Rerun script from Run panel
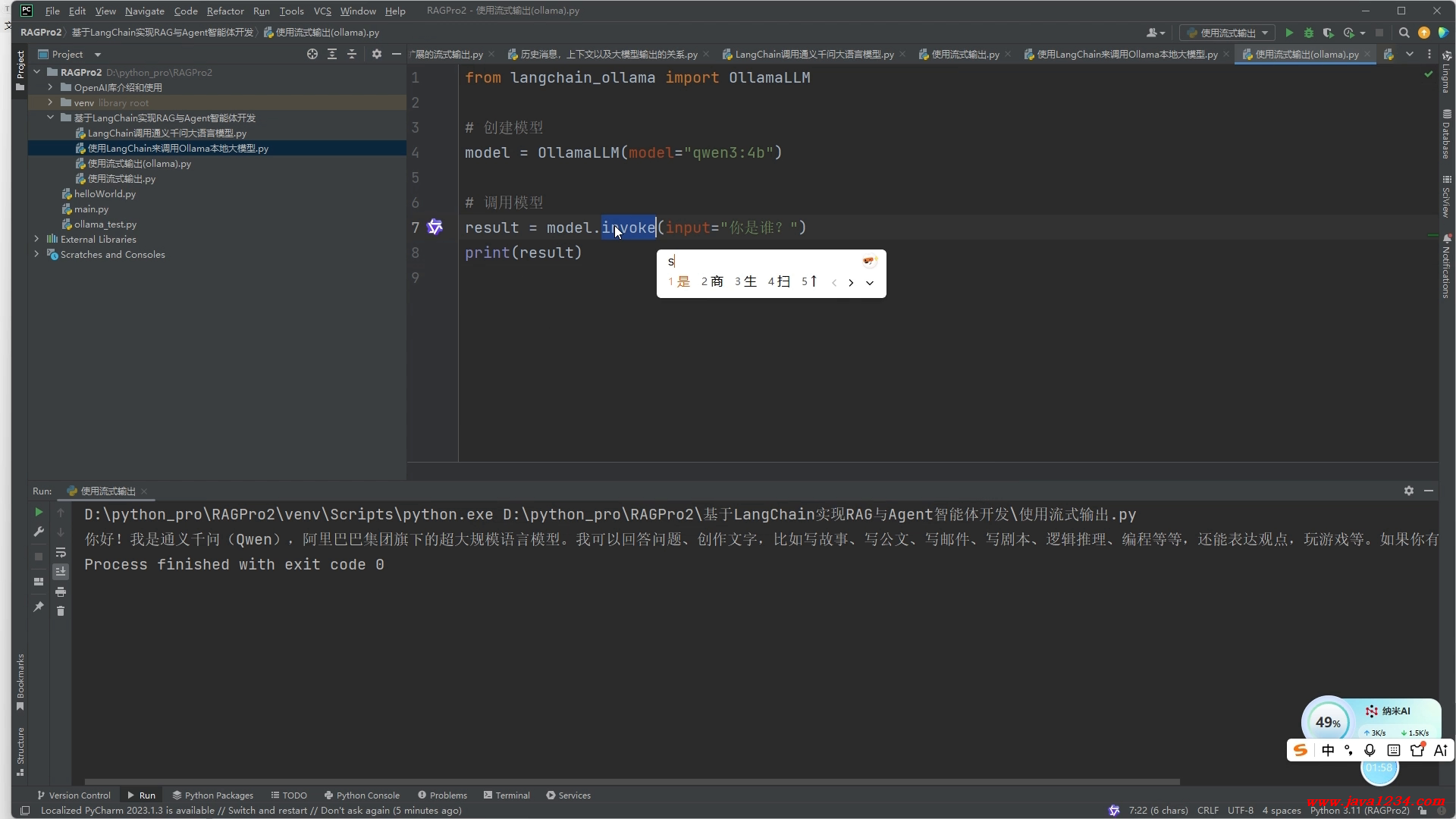The height and width of the screenshot is (819, 1456). tap(39, 512)
